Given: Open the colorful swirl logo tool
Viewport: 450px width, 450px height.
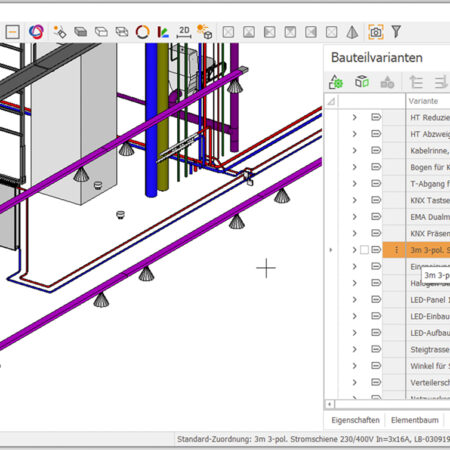Looking at the screenshot, I should pos(36,32).
